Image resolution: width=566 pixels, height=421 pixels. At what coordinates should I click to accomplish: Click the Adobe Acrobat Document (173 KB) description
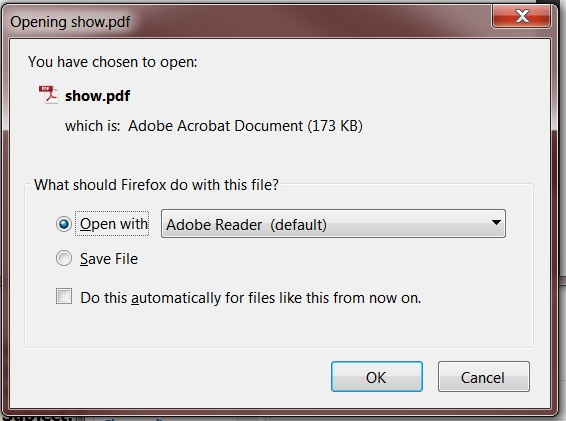pos(245,126)
